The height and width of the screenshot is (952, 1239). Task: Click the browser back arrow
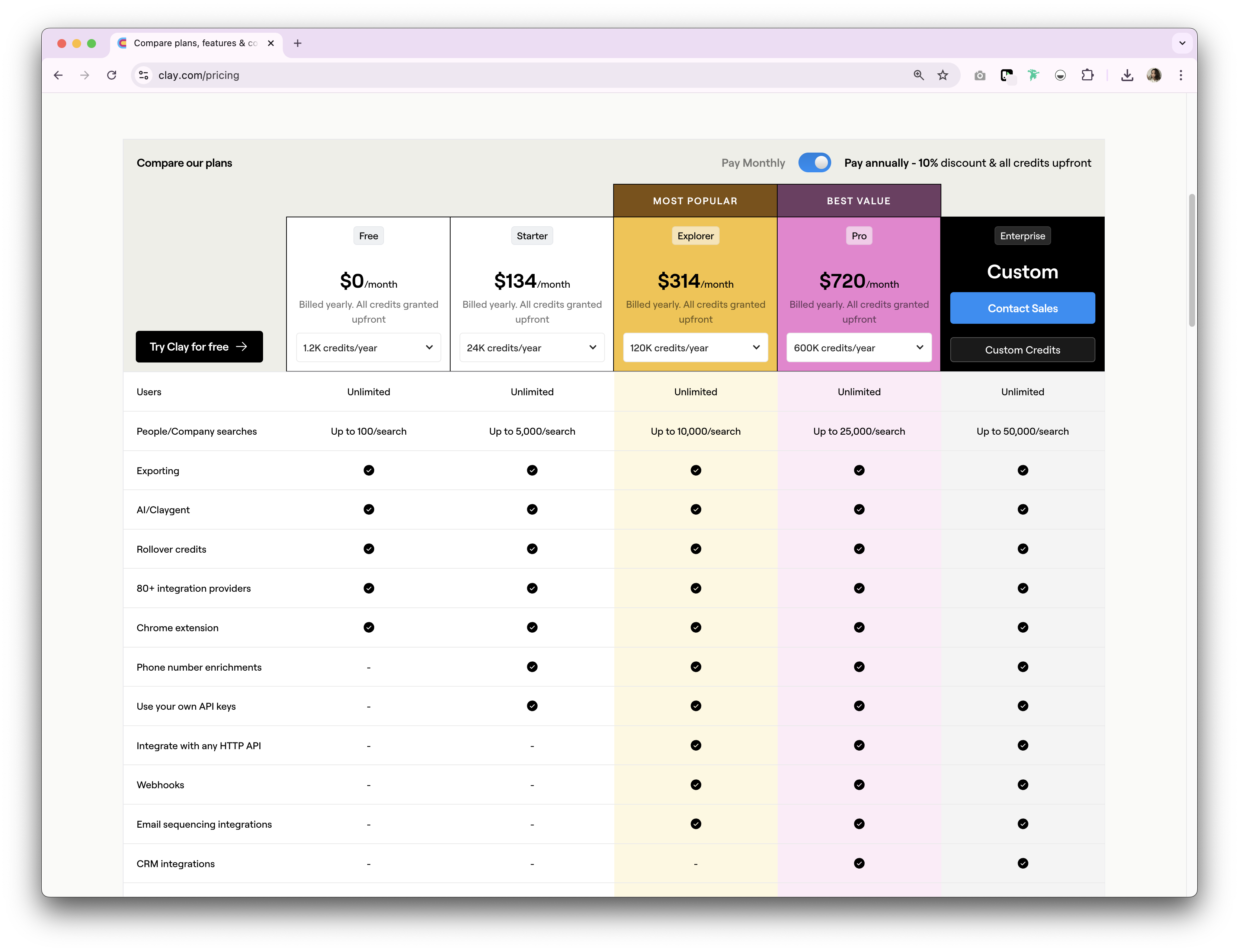(58, 76)
